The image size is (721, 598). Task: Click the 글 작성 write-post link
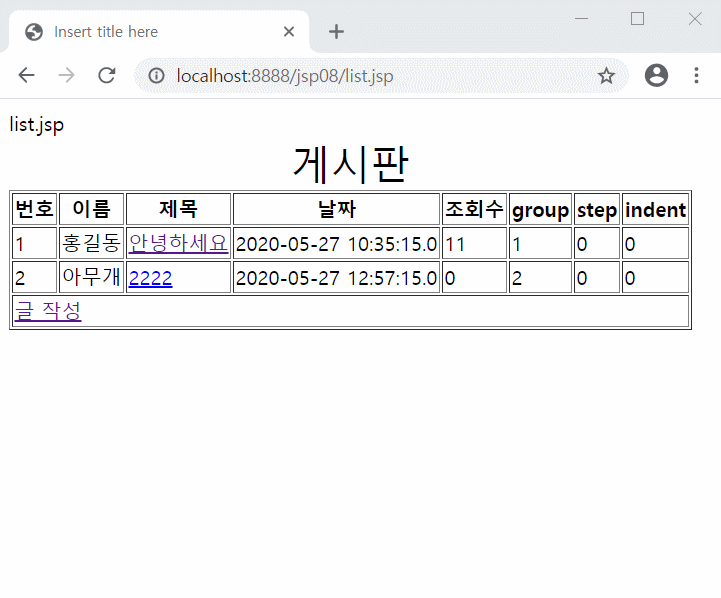pos(48,311)
